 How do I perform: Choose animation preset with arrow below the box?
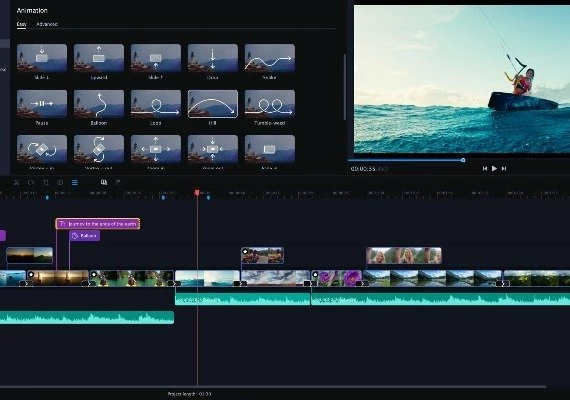156,58
